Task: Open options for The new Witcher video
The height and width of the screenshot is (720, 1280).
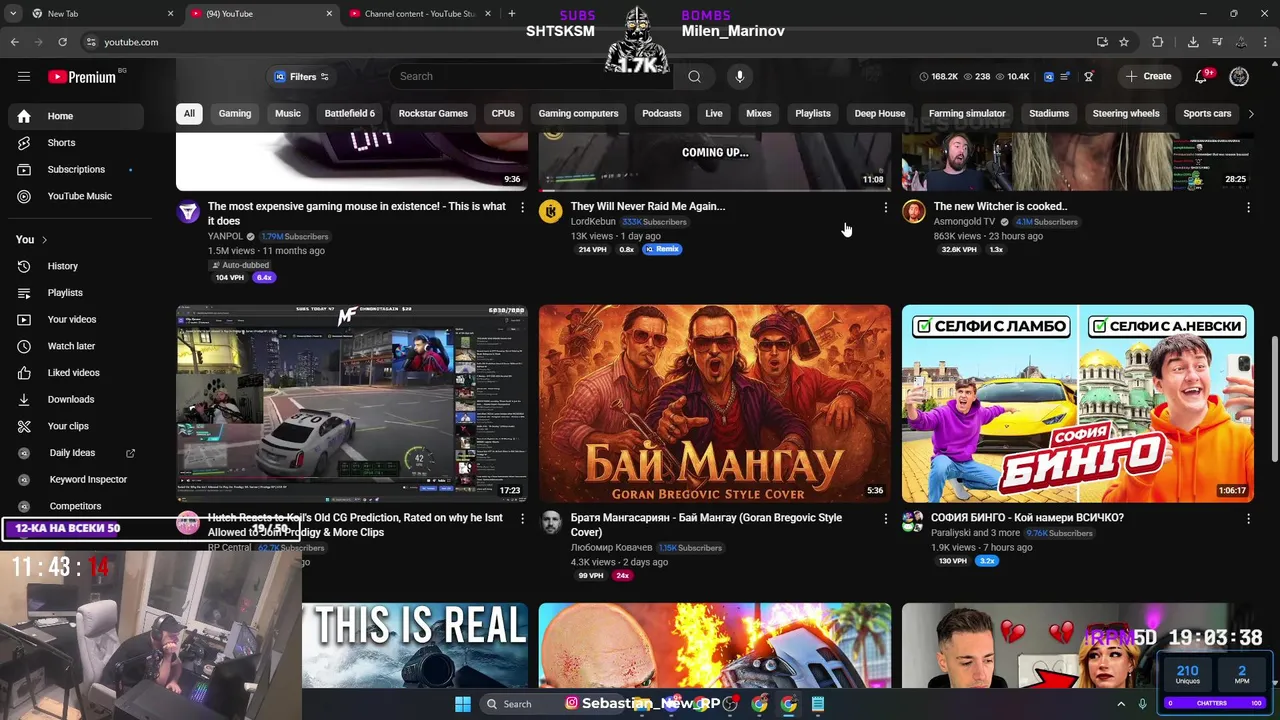Action: point(1248,207)
